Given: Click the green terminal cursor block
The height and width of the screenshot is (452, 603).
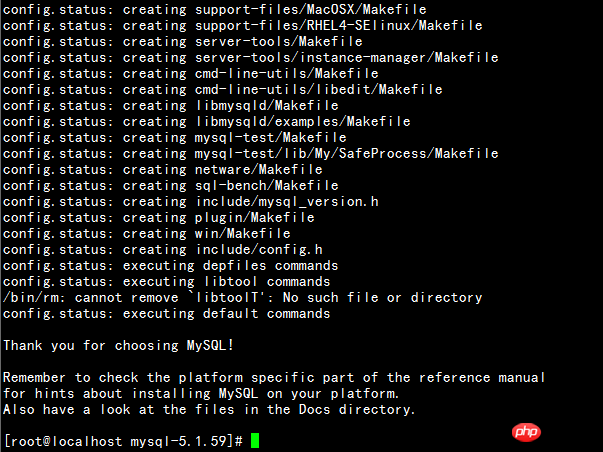Looking at the screenshot, I should [x=255, y=441].
